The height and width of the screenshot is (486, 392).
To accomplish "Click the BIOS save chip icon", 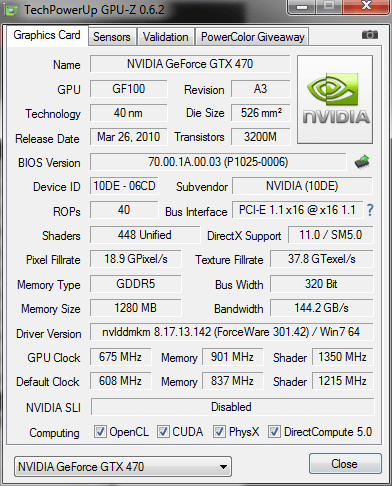I will click(x=362, y=162).
